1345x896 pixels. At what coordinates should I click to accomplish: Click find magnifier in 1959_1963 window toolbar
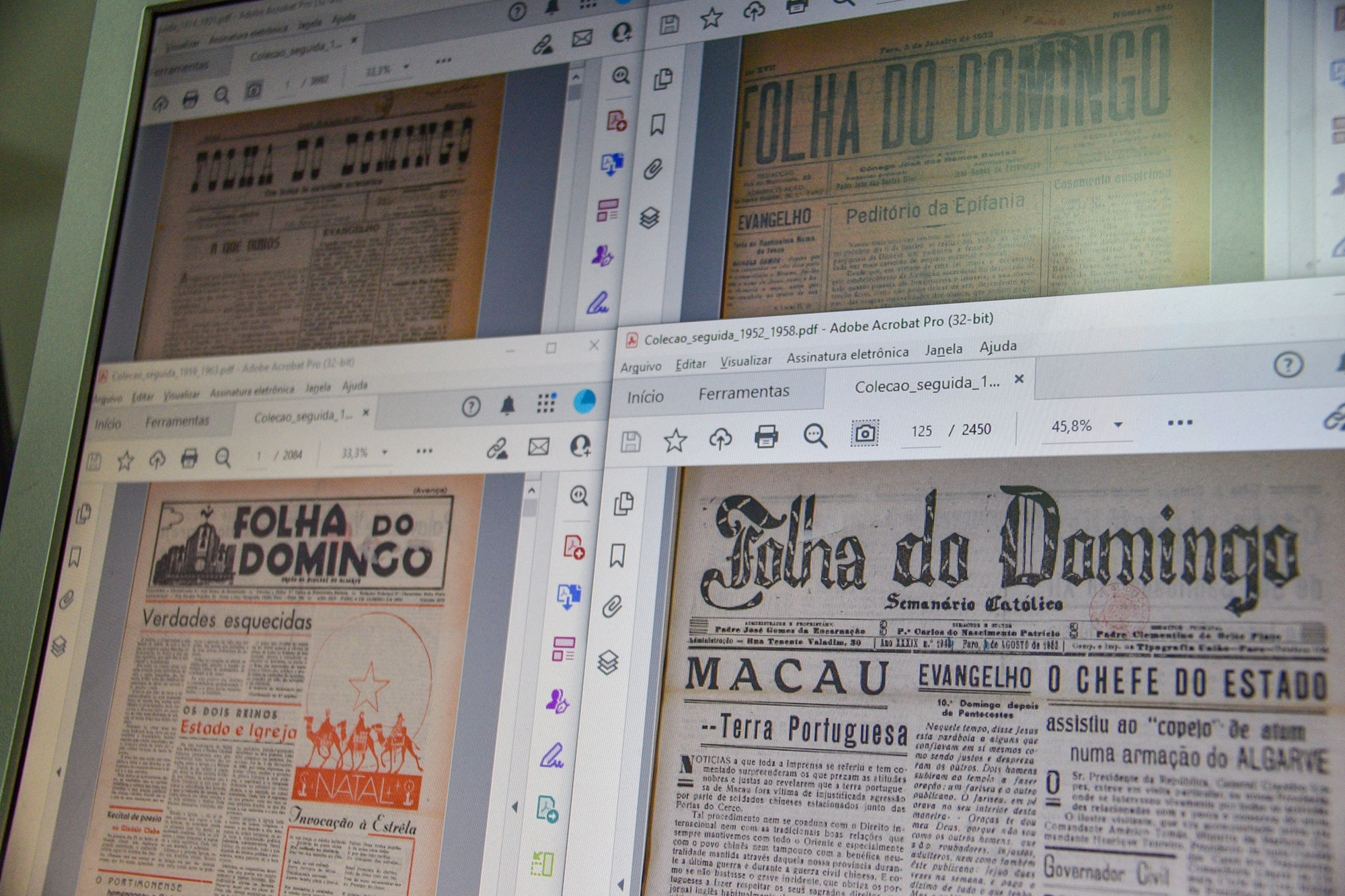pos(223,458)
